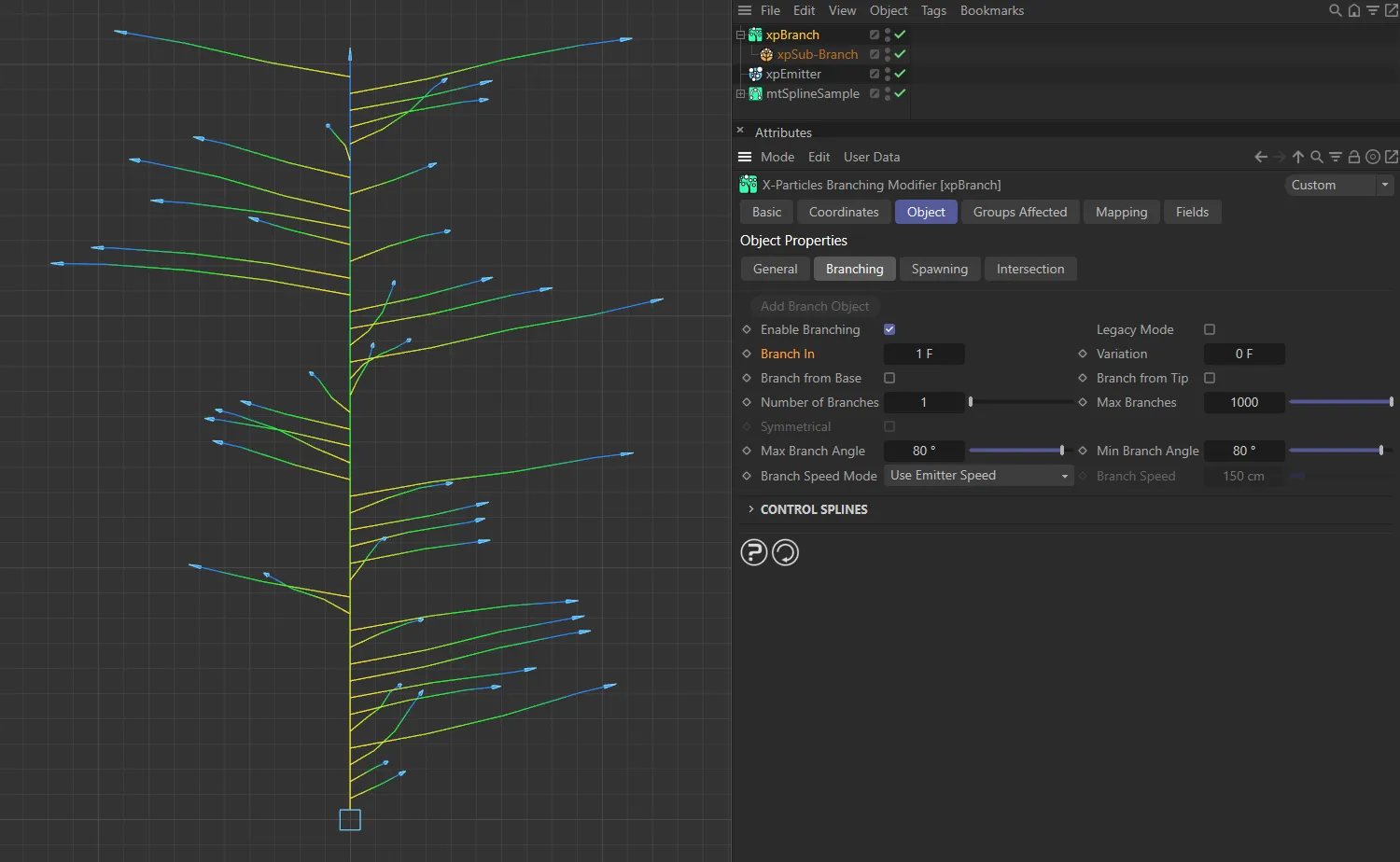Expand the CONTROL SPLINES section
The height and width of the screenshot is (862, 1400).
[751, 509]
